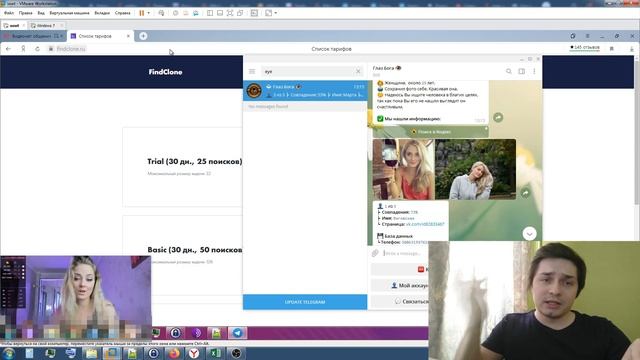Screen dimensions: 640x360
Task: Reload the FindClone page
Action: pos(37,49)
